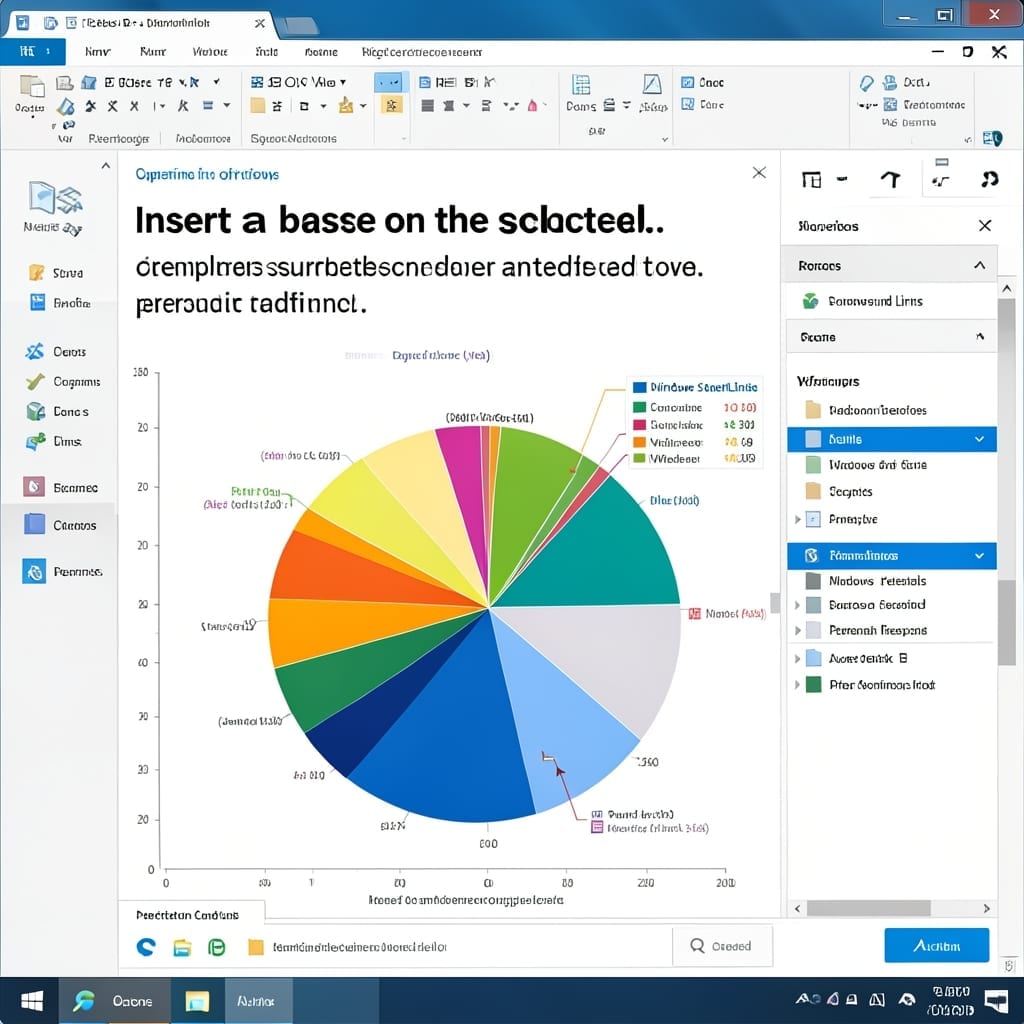The height and width of the screenshot is (1024, 1024).
Task: Open Cognims with checkmark icon
Action: pyautogui.click(x=63, y=381)
